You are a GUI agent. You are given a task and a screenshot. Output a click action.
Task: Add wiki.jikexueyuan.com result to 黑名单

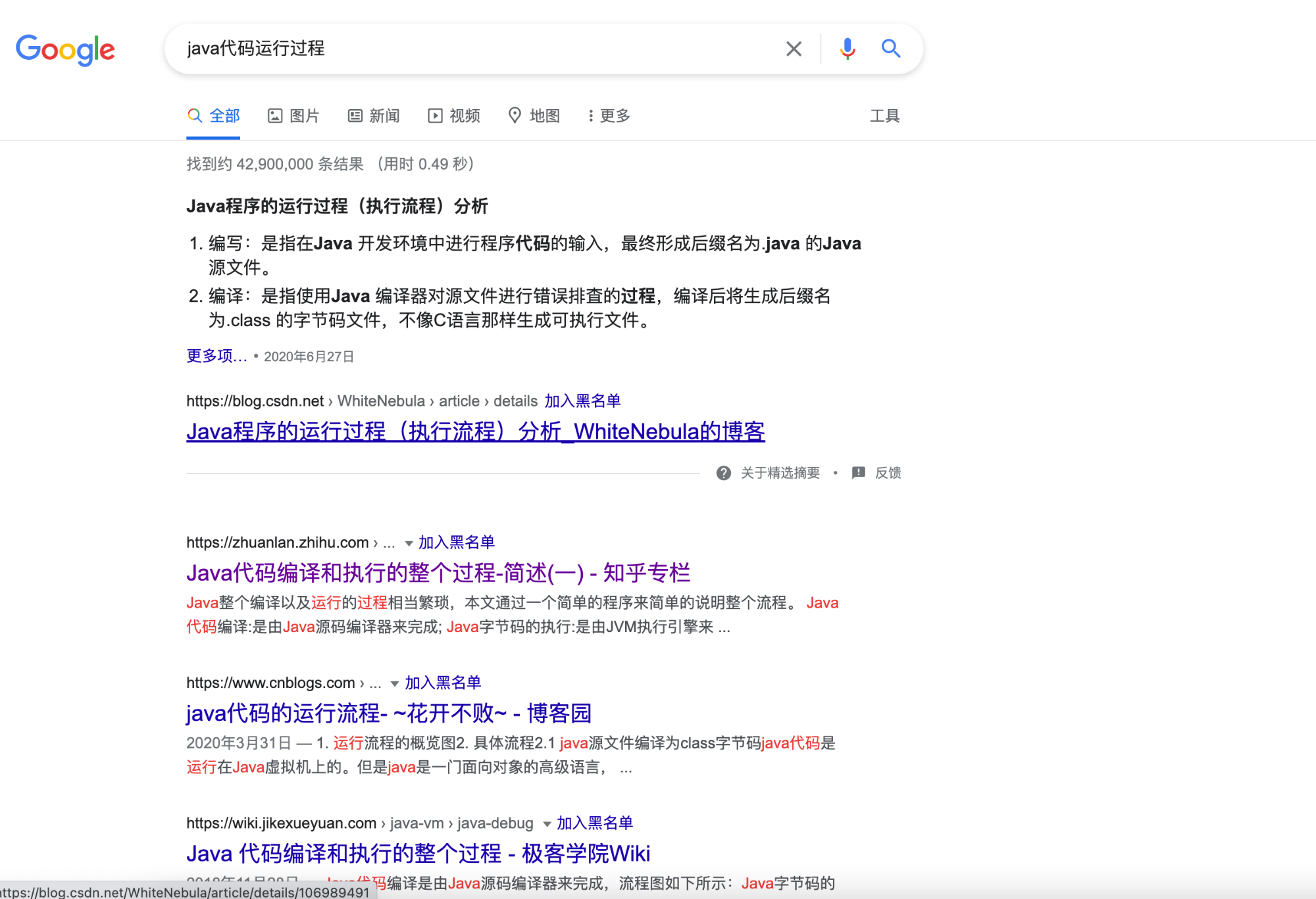coord(595,823)
